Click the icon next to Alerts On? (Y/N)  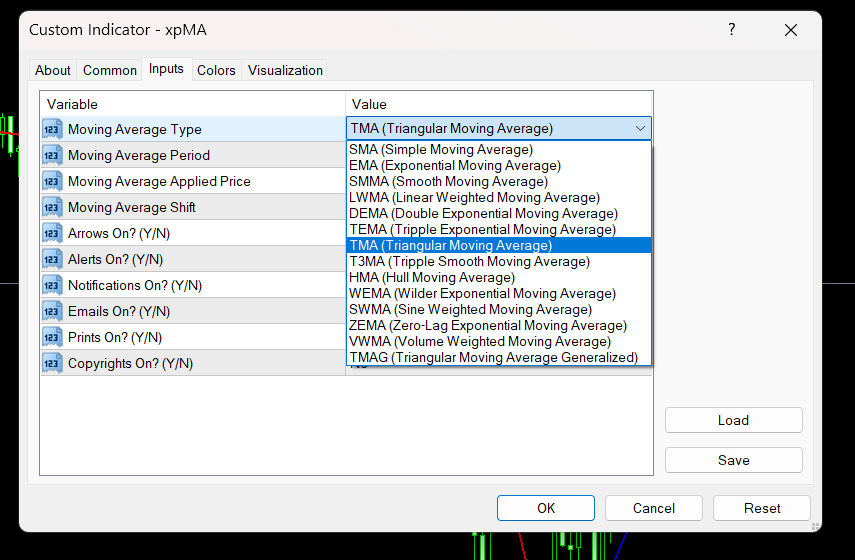53,259
